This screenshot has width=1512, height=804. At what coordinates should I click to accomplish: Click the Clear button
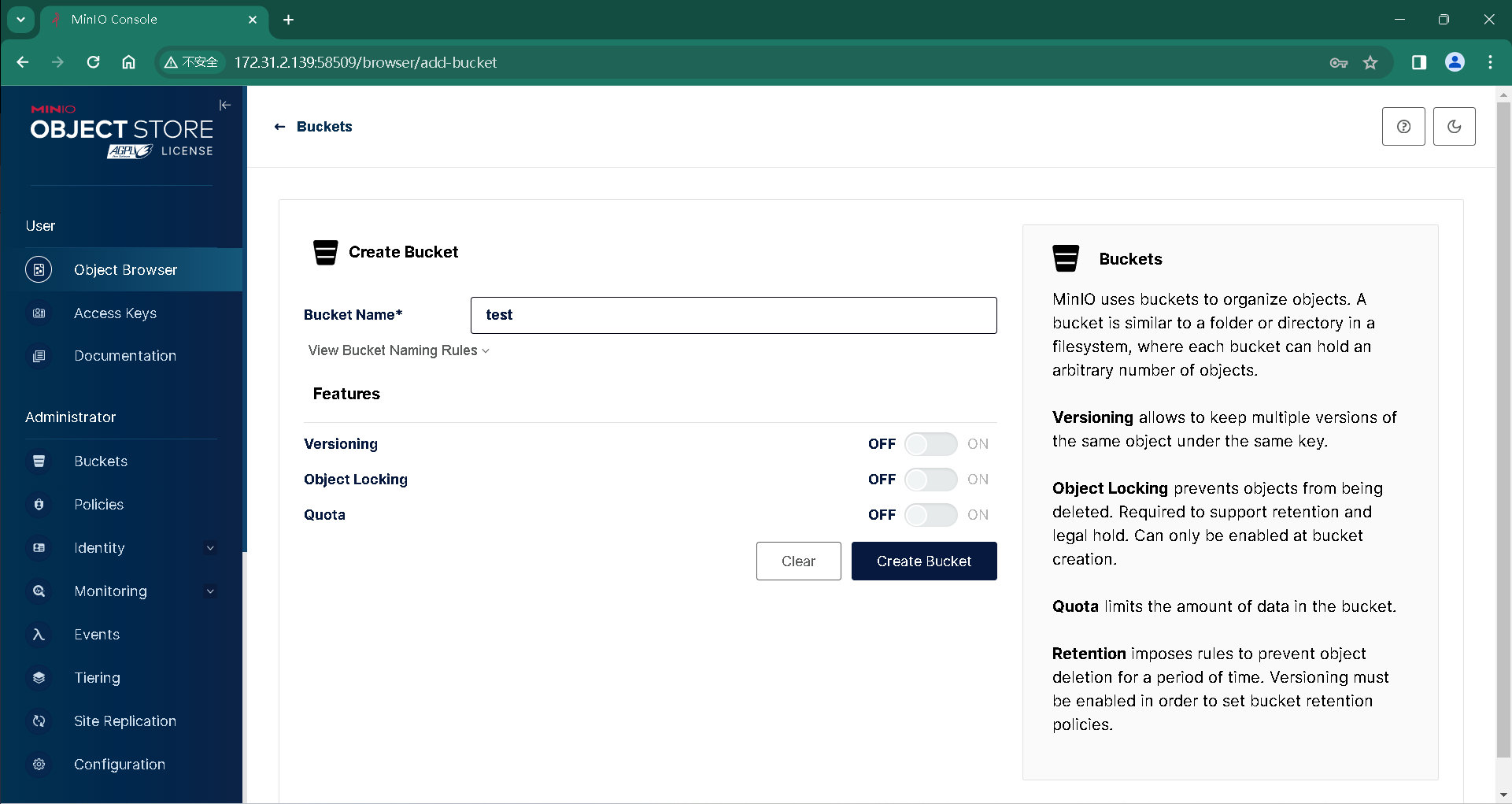(x=798, y=561)
